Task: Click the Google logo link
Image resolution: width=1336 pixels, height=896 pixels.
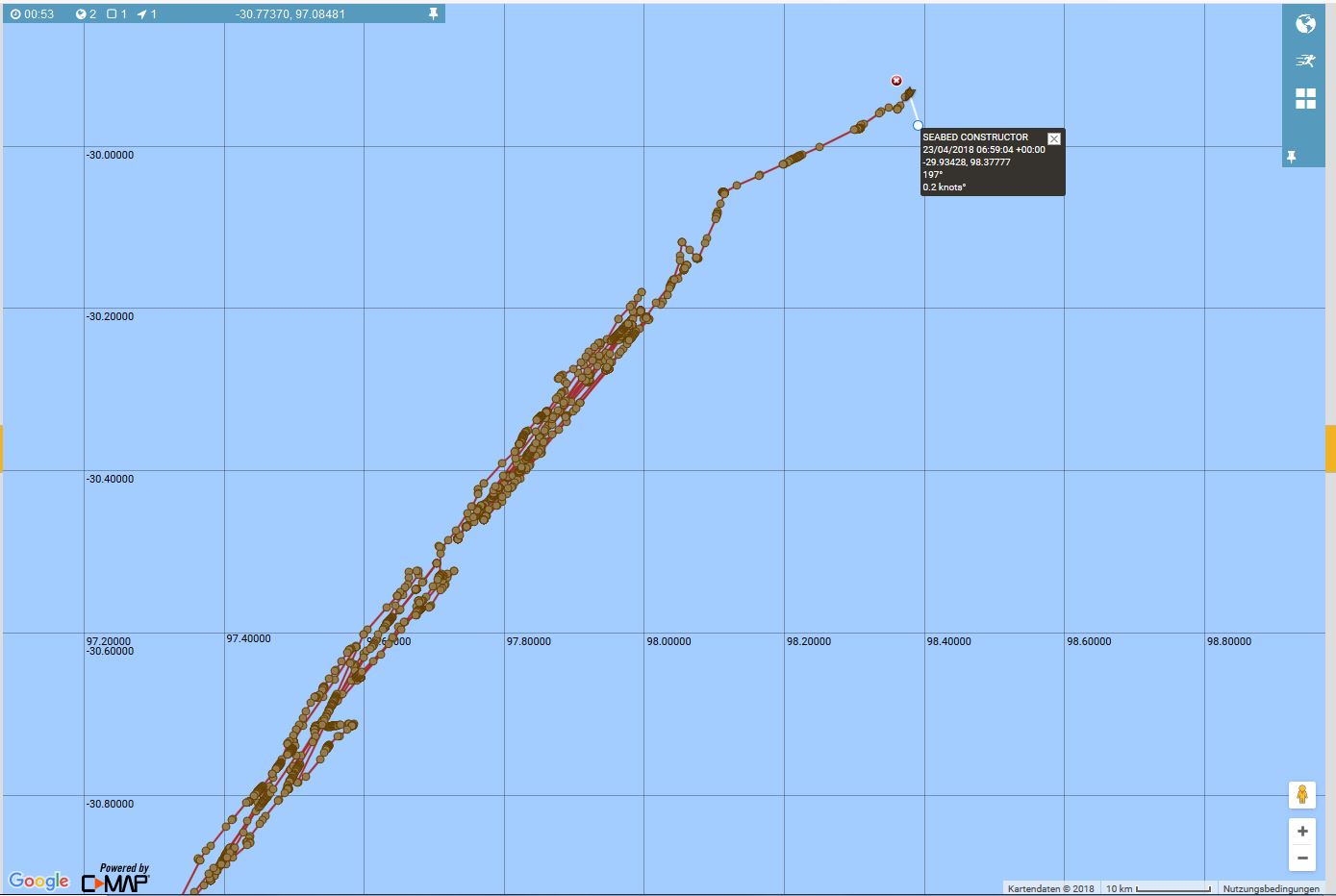Action: point(39,881)
